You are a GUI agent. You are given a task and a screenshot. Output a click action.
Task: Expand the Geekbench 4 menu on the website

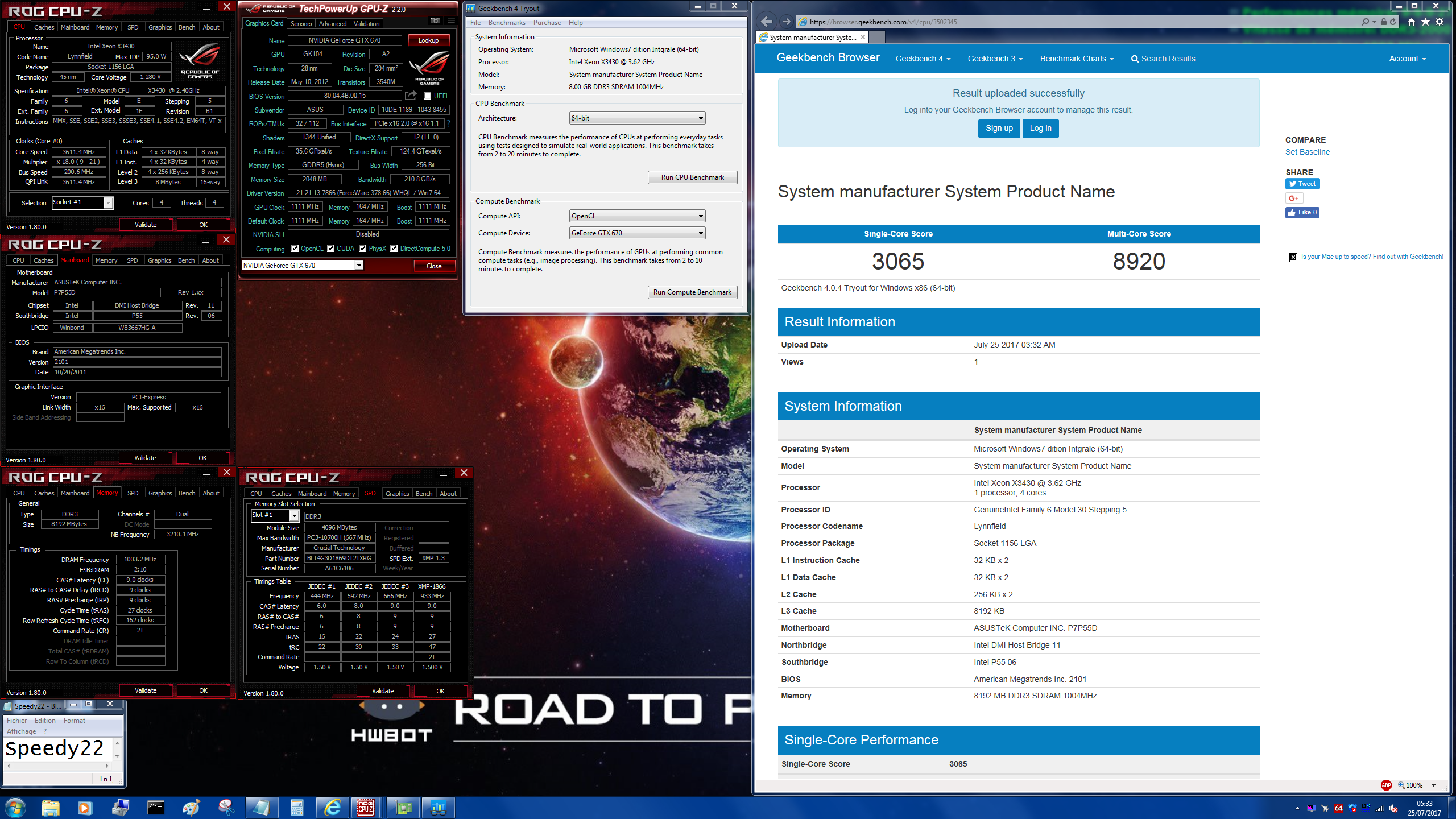pyautogui.click(x=923, y=59)
